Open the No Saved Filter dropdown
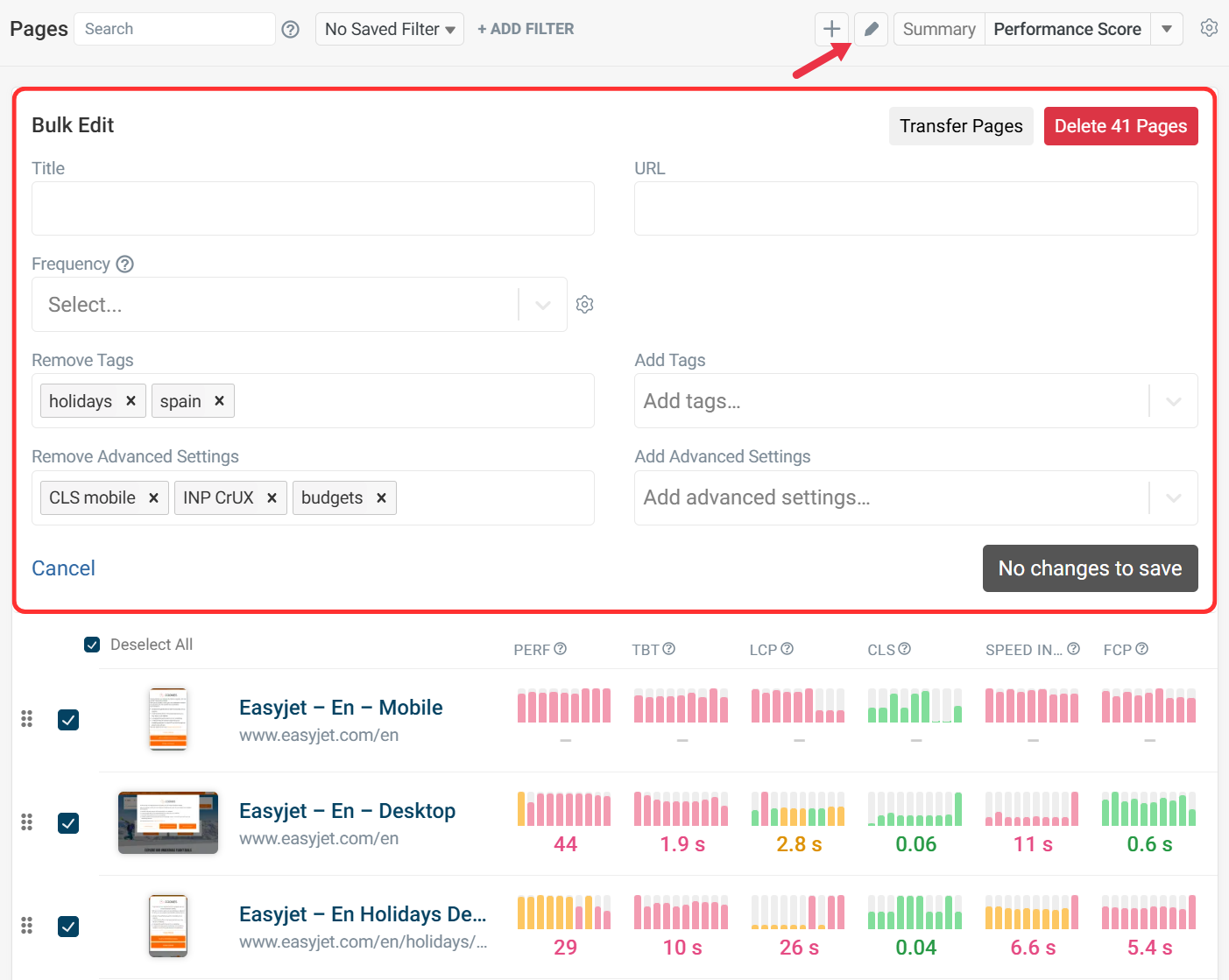Image resolution: width=1229 pixels, height=980 pixels. point(389,29)
